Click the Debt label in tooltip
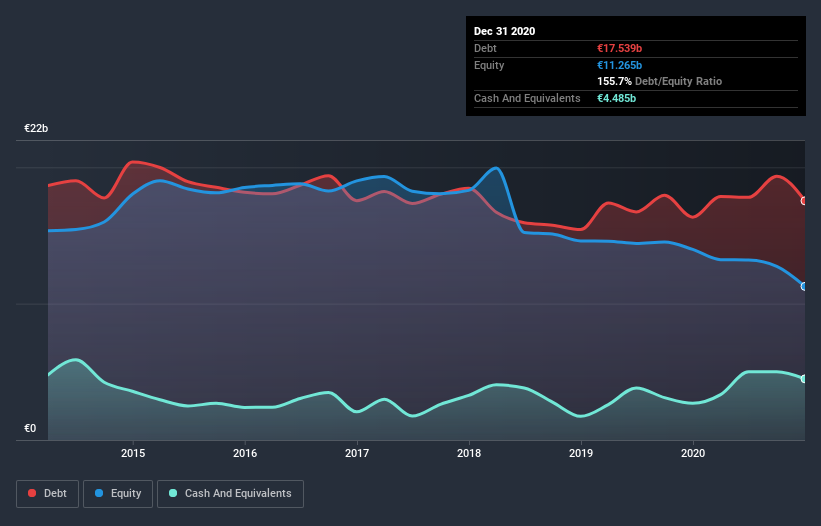821x526 pixels. [485, 48]
